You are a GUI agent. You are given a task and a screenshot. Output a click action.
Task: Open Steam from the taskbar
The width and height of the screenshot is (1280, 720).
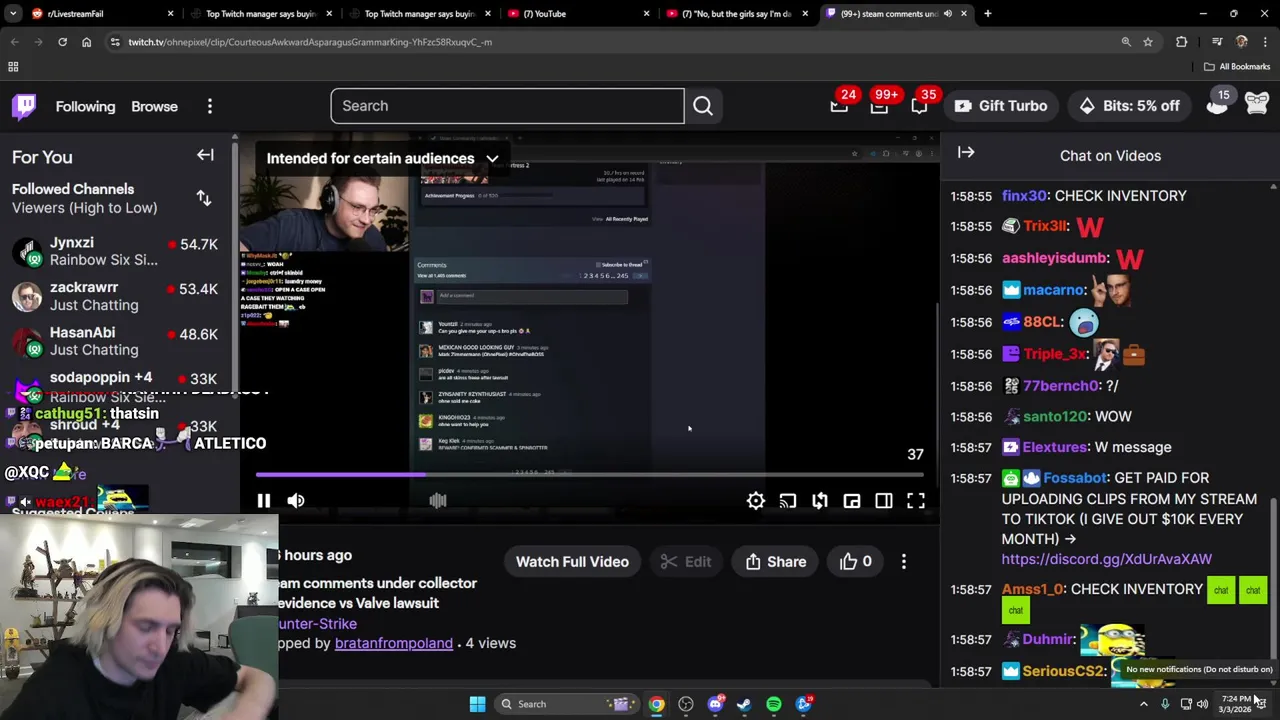[744, 704]
